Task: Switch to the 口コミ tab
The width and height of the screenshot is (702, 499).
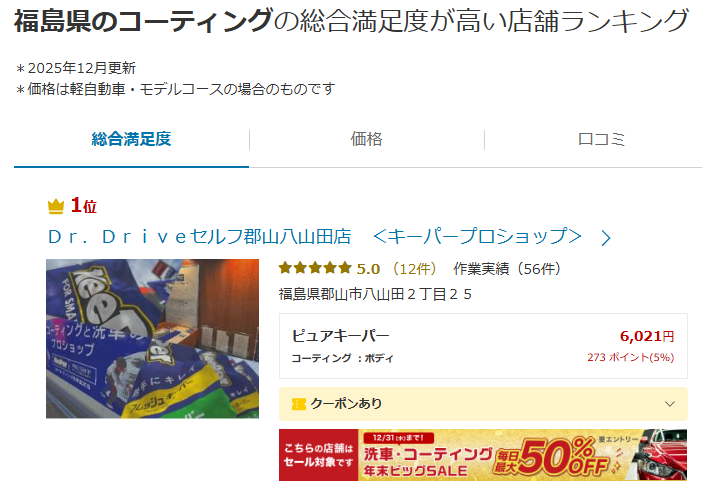Action: (601, 139)
